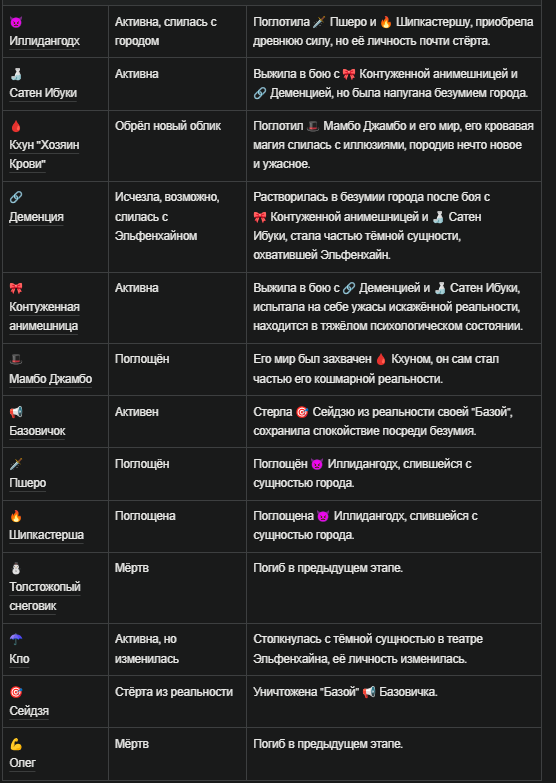This screenshot has width=556, height=783.
Task: Click the snowman emoji above Толстожопый снеговик
Action: [16, 568]
